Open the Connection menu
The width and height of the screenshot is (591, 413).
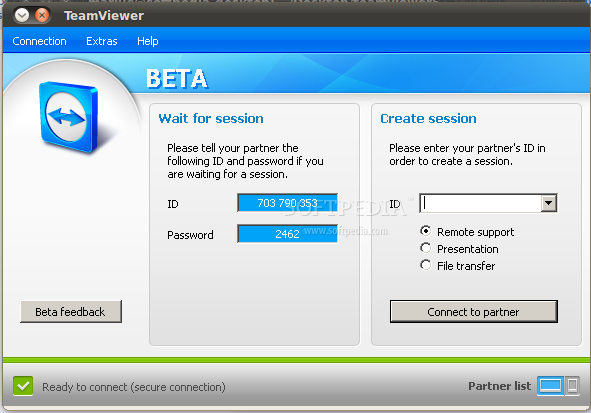click(39, 41)
